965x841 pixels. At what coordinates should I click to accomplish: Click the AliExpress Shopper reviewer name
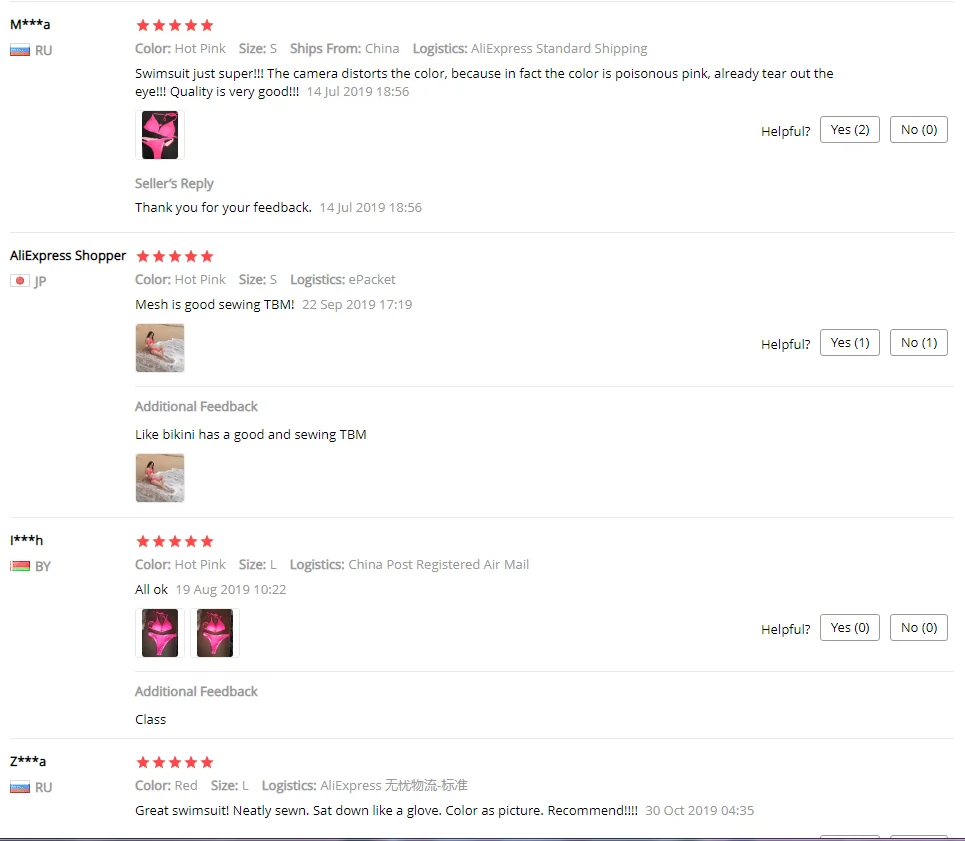tap(68, 255)
